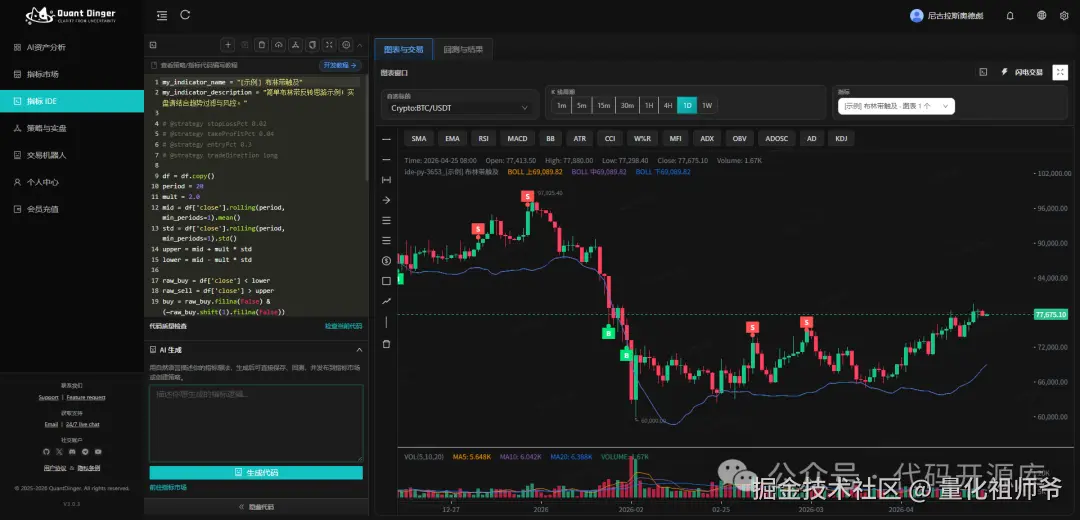Click the 生成代码 generate button
Viewport: 1080px width, 520px height.
[256, 472]
